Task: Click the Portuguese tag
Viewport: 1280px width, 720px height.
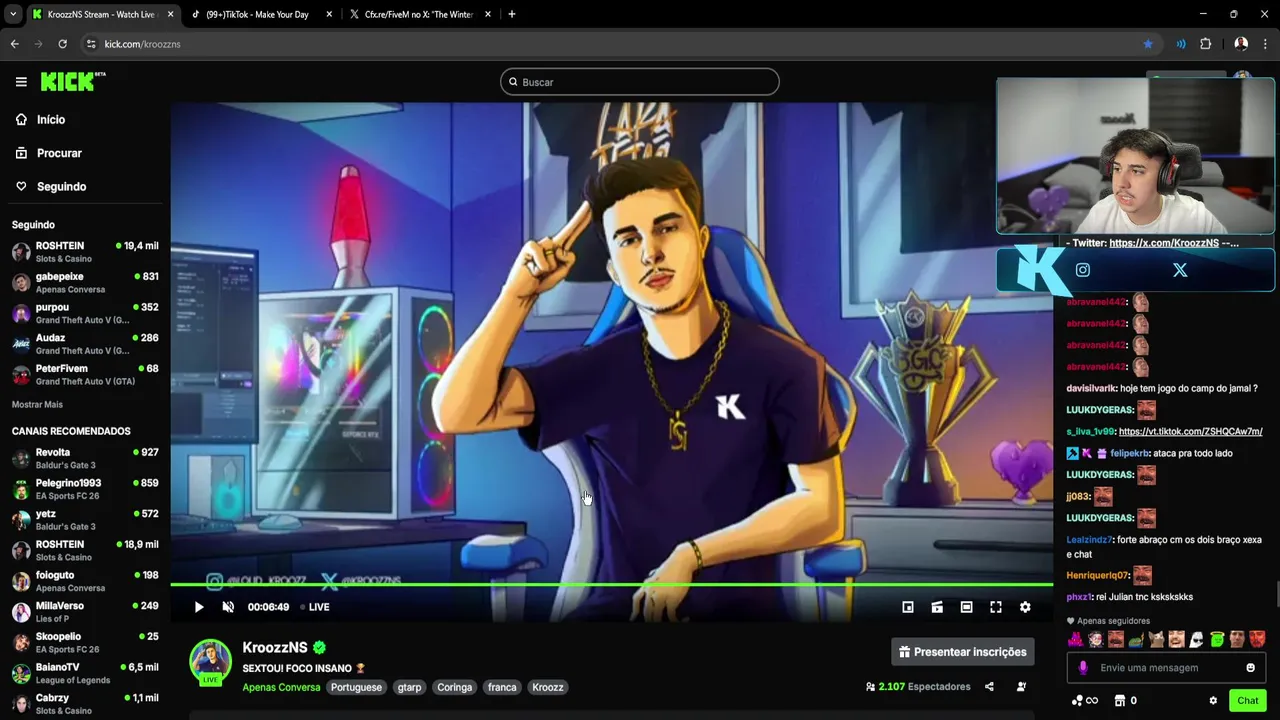Action: tap(356, 688)
